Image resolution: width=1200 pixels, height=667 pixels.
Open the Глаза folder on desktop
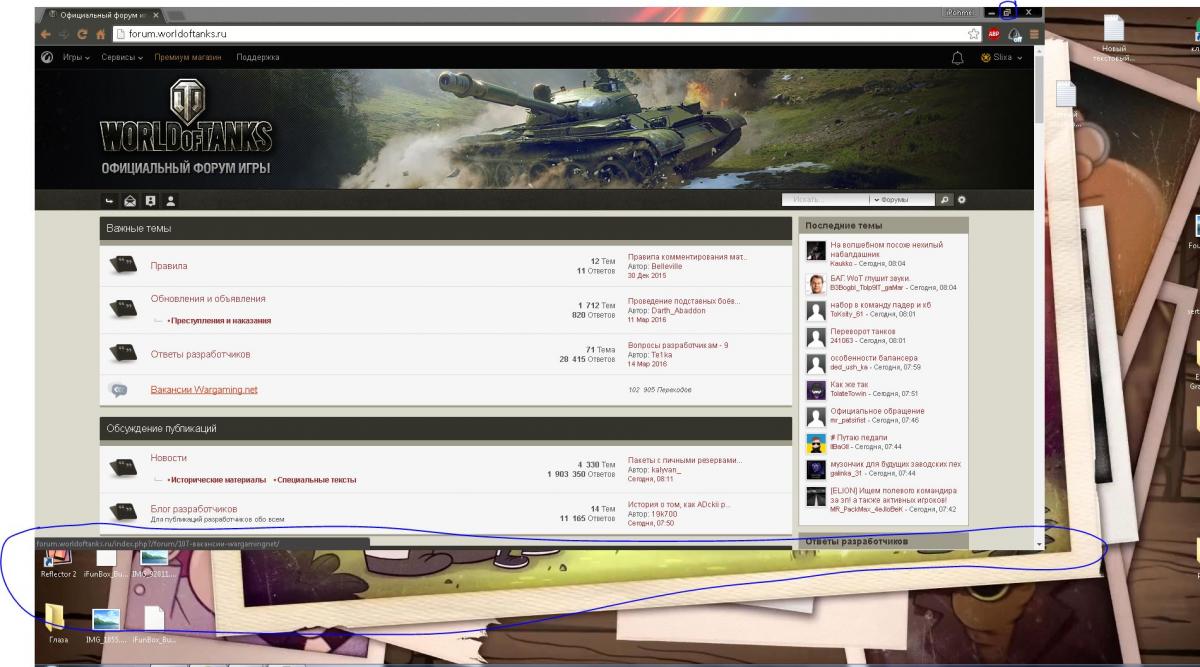[x=56, y=624]
